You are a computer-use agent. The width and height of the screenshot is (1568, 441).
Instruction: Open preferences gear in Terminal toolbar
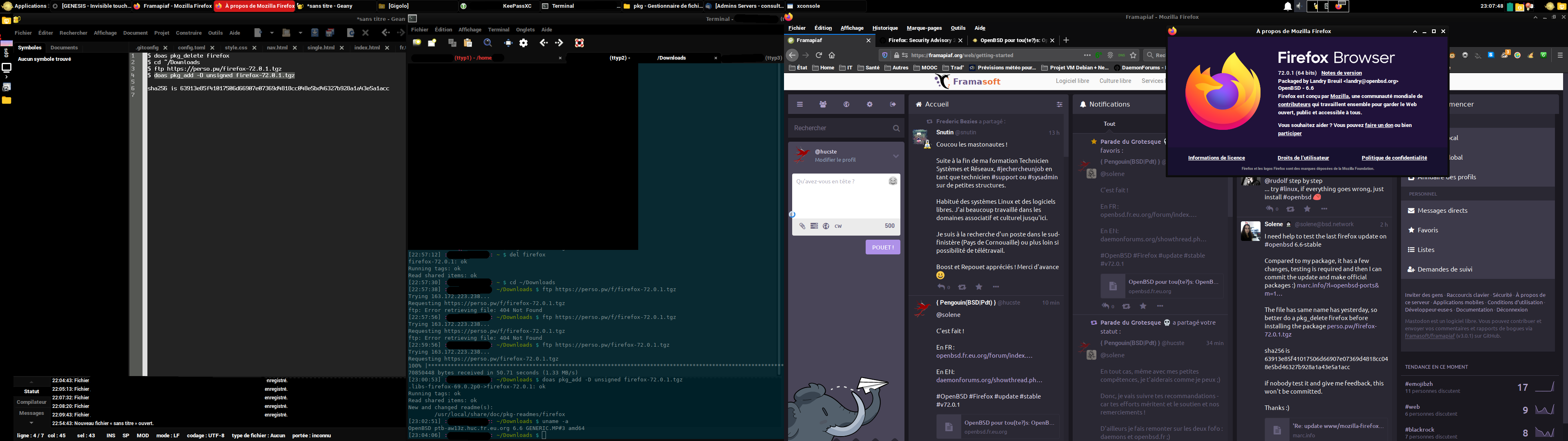[523, 42]
